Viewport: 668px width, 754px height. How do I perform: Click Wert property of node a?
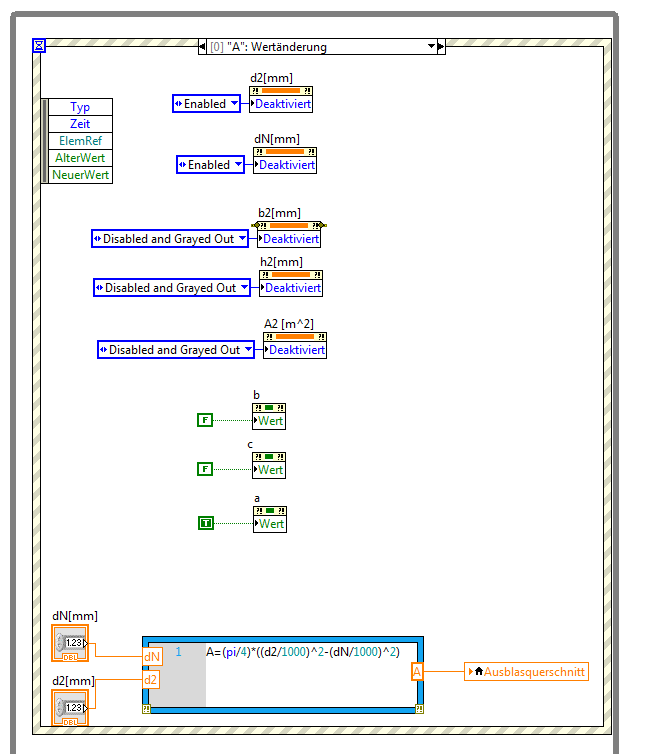click(x=270, y=524)
